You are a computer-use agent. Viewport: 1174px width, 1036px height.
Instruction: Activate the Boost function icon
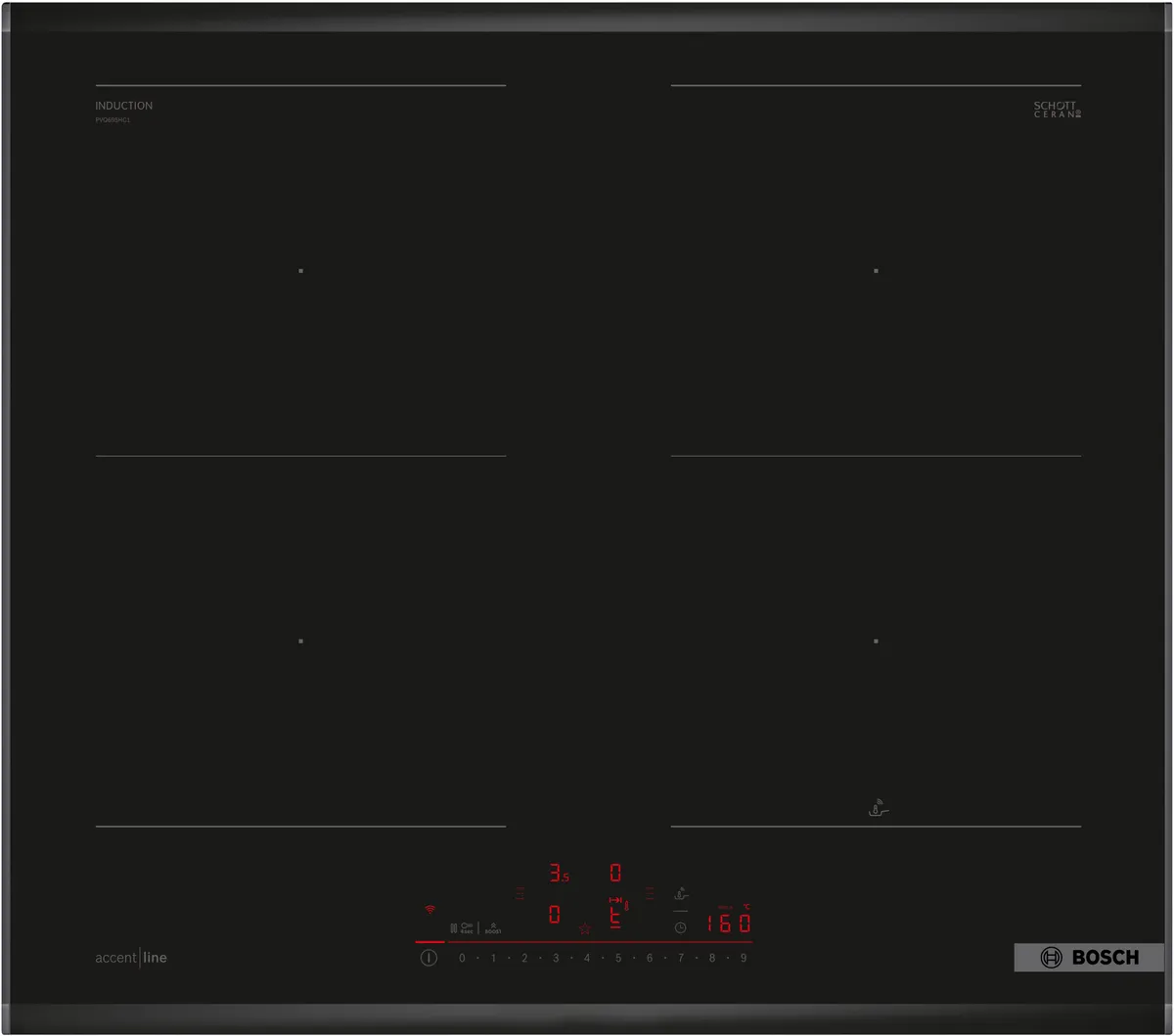[494, 926]
